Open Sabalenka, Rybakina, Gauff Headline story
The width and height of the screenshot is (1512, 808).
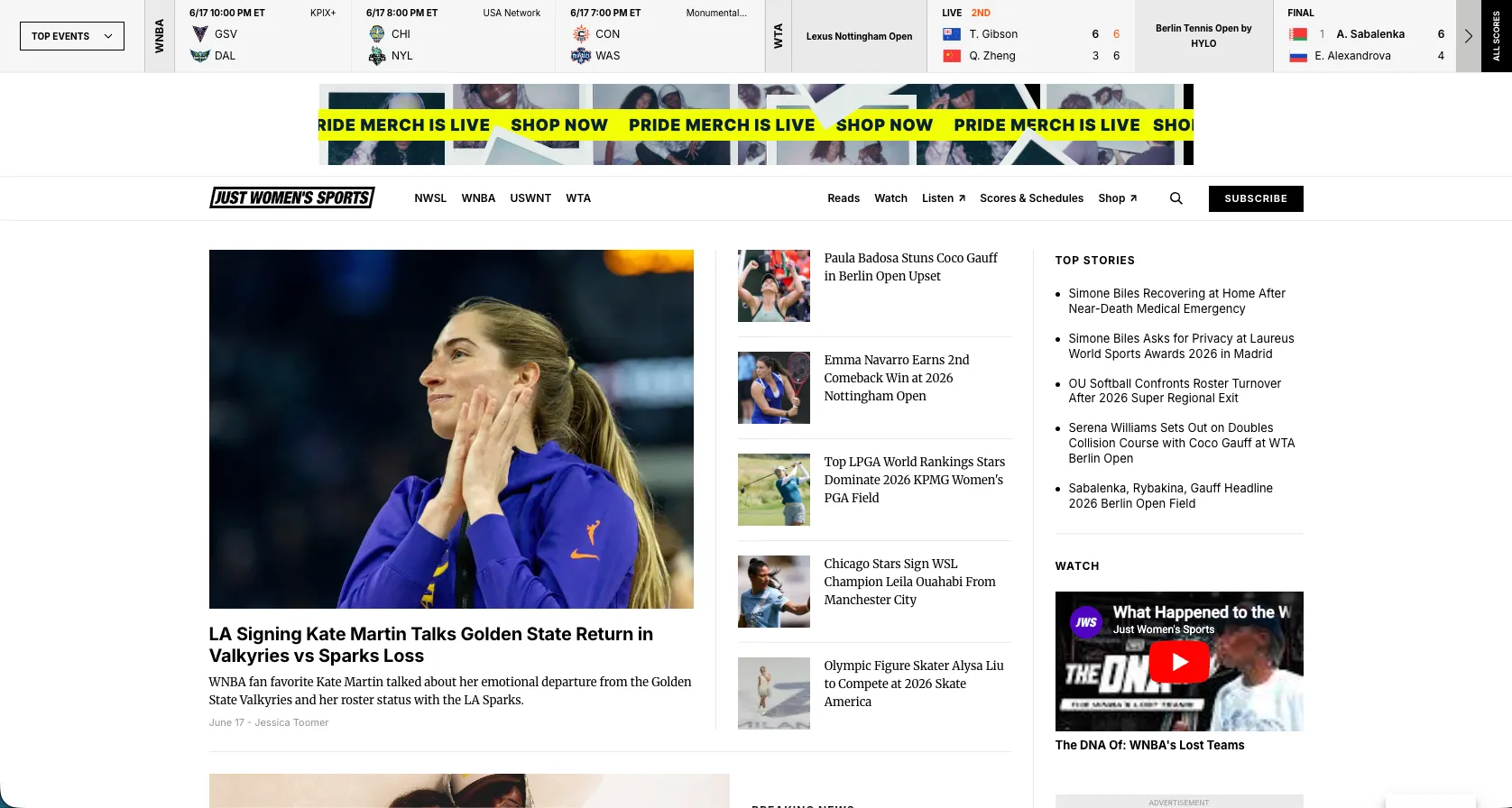(1170, 496)
